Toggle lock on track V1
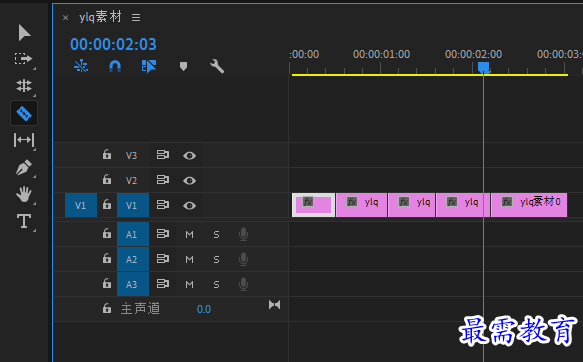This screenshot has width=583, height=362. pos(107,204)
